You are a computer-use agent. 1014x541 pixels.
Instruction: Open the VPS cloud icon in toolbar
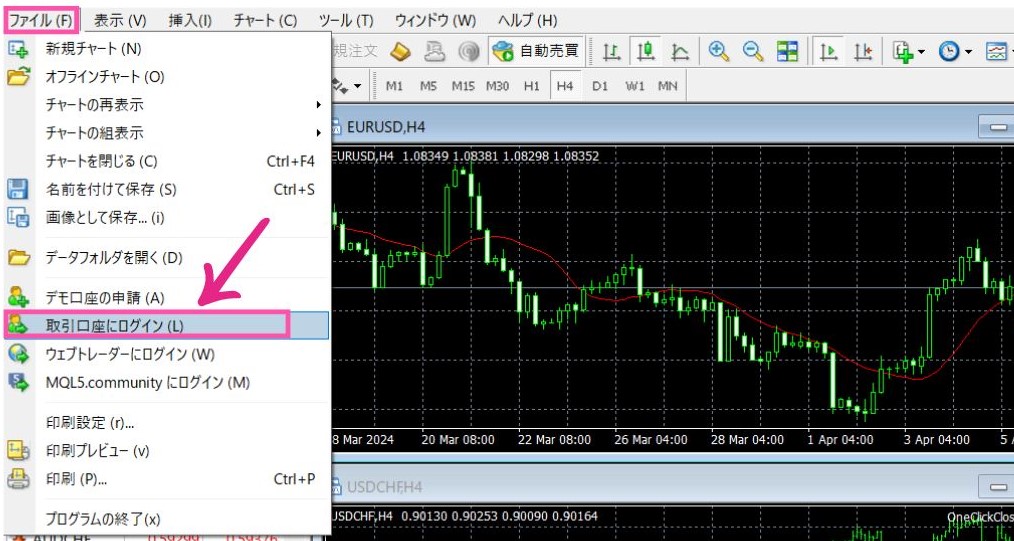pyautogui.click(x=435, y=50)
